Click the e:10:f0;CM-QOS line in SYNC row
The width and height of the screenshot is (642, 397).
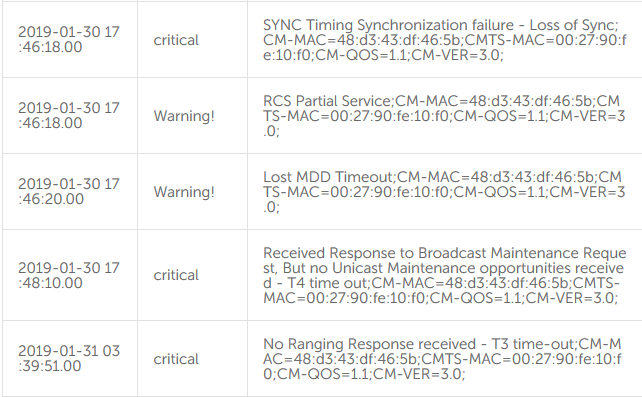383,55
